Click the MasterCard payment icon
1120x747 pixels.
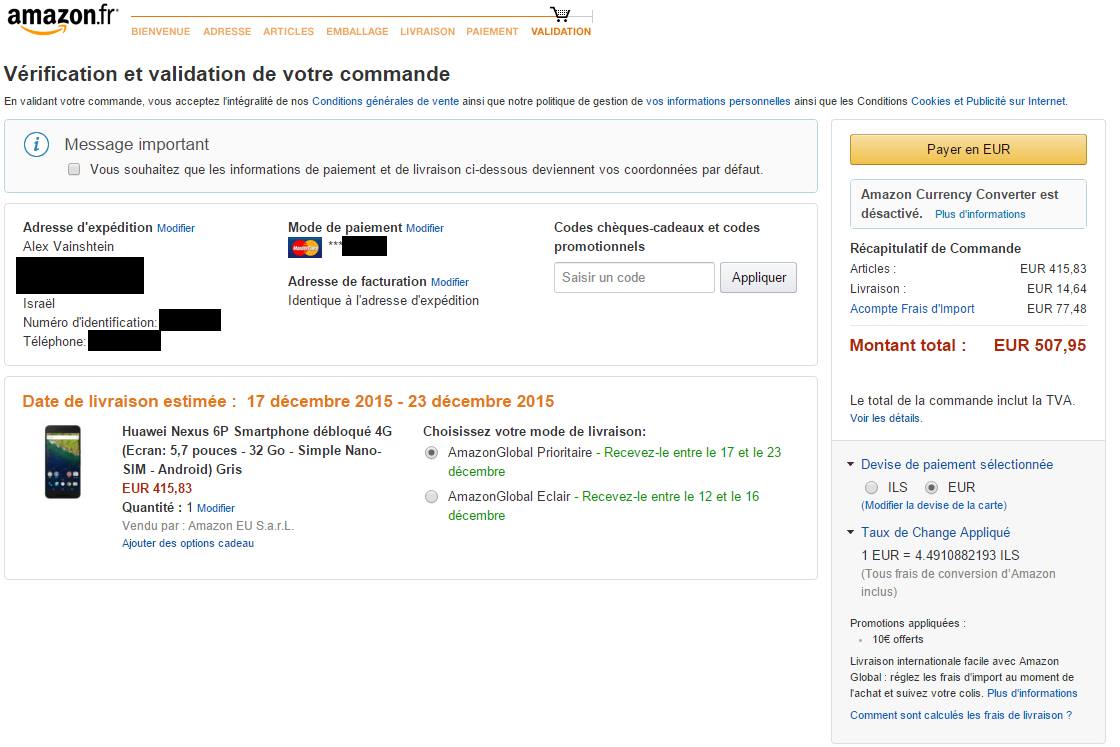point(304,247)
